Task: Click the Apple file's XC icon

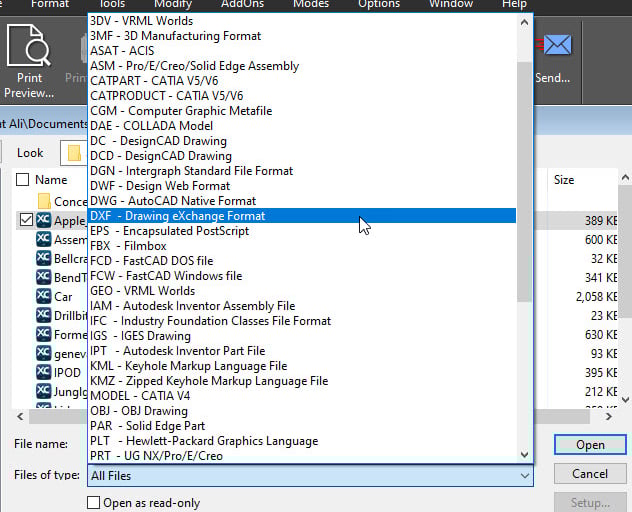Action: [x=44, y=220]
